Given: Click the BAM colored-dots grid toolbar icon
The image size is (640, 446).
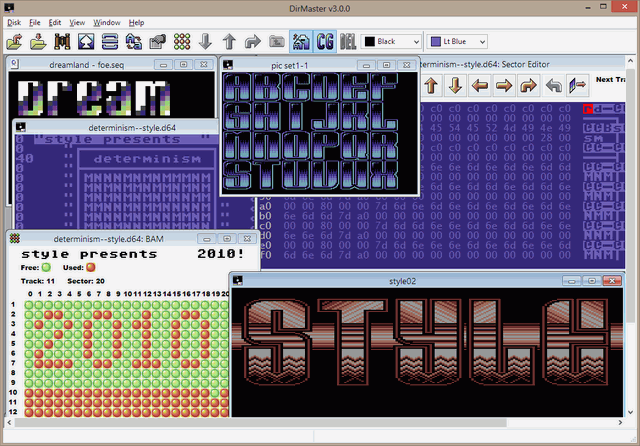Looking at the screenshot, I should pyautogui.click(x=182, y=42).
